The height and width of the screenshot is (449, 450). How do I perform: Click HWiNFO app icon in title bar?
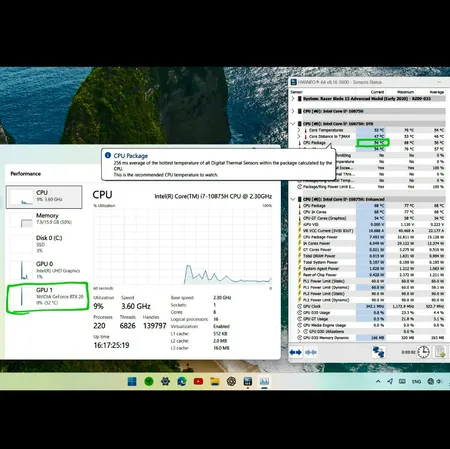point(294,82)
